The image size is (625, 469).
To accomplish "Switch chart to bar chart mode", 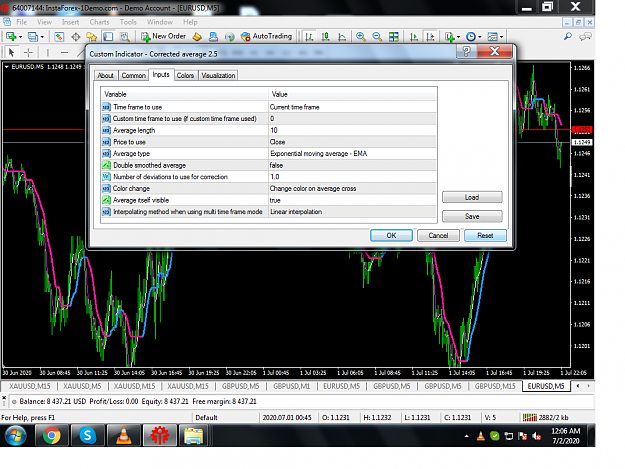I will click(x=309, y=37).
